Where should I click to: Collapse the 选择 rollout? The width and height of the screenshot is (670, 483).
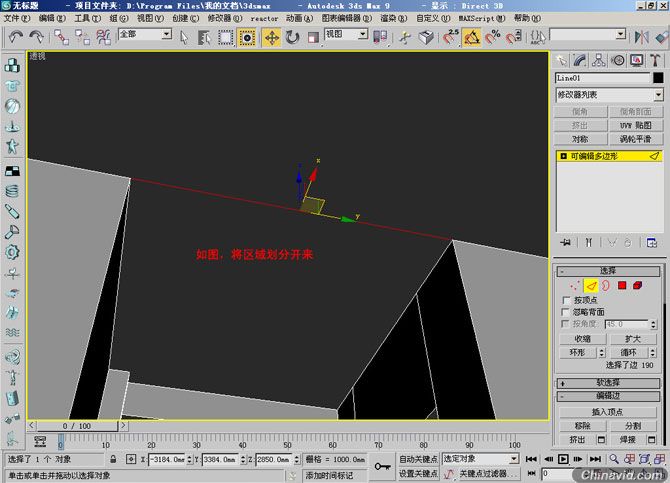coord(608,271)
